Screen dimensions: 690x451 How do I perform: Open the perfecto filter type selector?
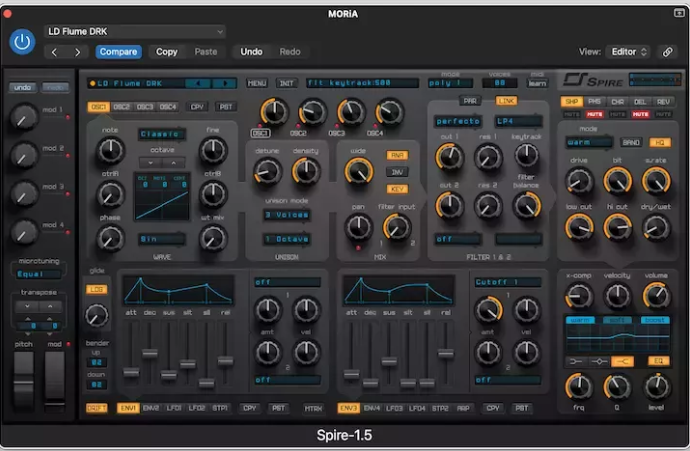click(x=458, y=121)
